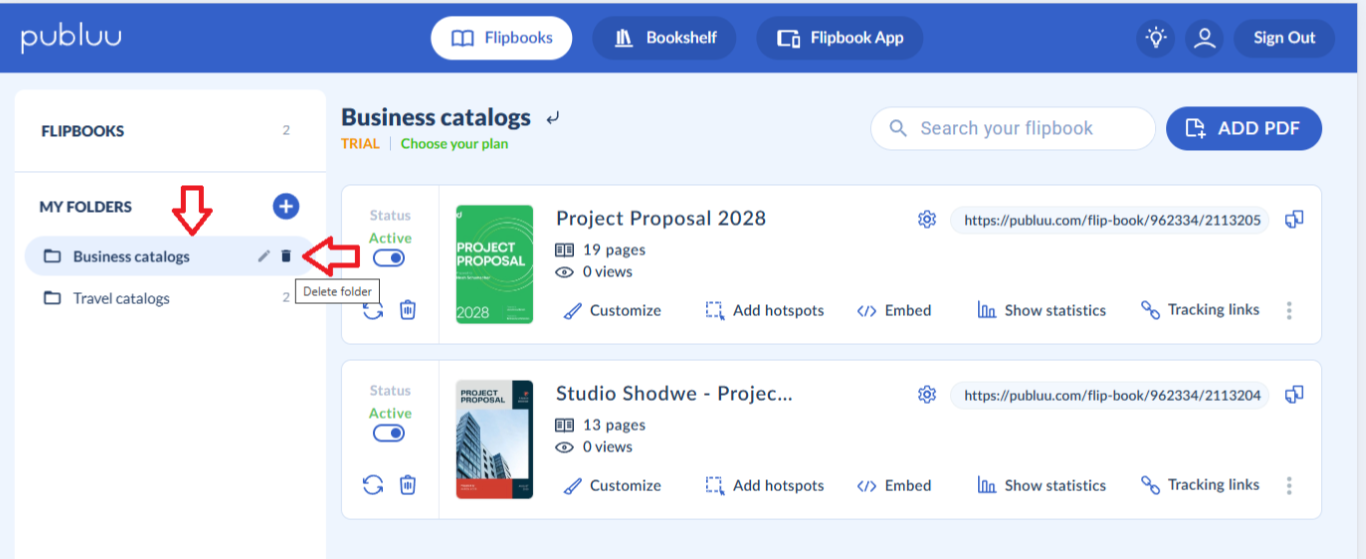
Task: Copy link of Project Proposal 2028
Action: click(x=1294, y=219)
